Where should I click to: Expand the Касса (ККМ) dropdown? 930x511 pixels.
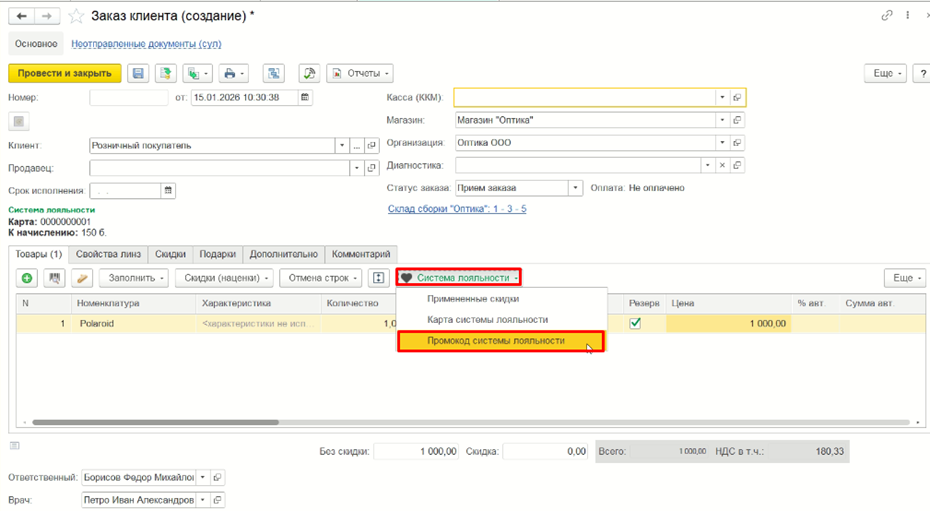click(722, 97)
